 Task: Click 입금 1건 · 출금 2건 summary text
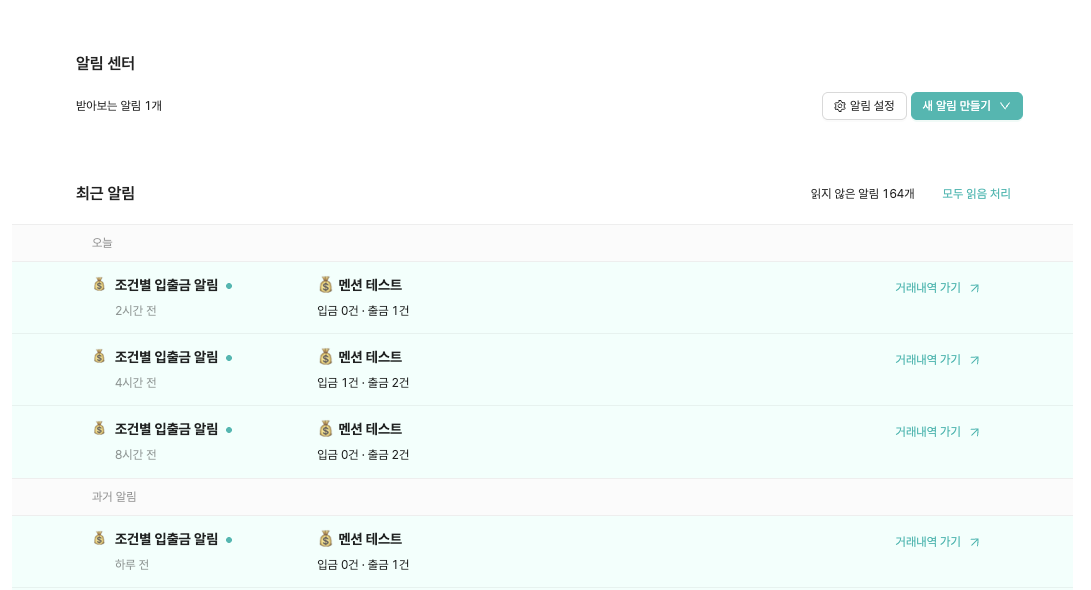(363, 383)
